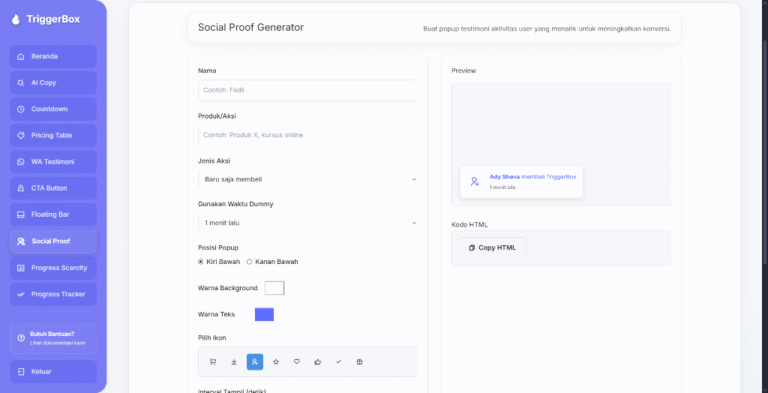Select the checkmark icon

(x=338, y=362)
